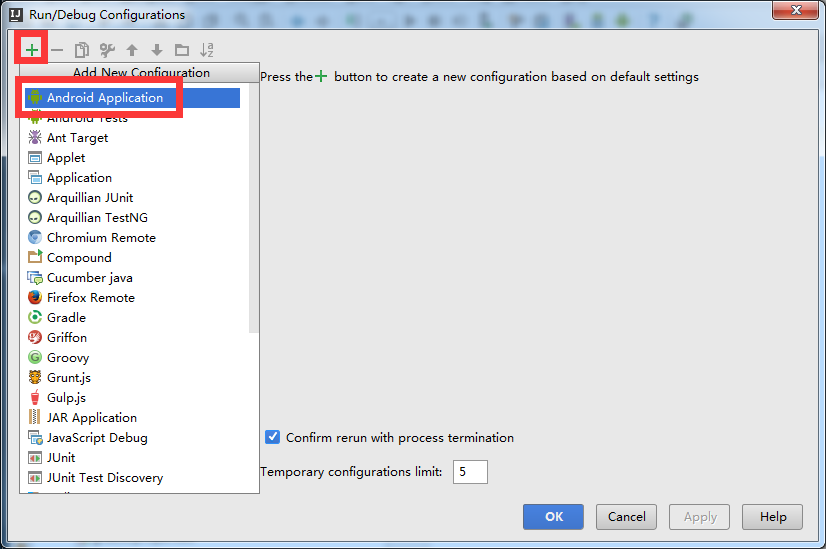The width and height of the screenshot is (826, 549).
Task: Click the Arquillian JUnit alien icon
Action: coord(35,198)
